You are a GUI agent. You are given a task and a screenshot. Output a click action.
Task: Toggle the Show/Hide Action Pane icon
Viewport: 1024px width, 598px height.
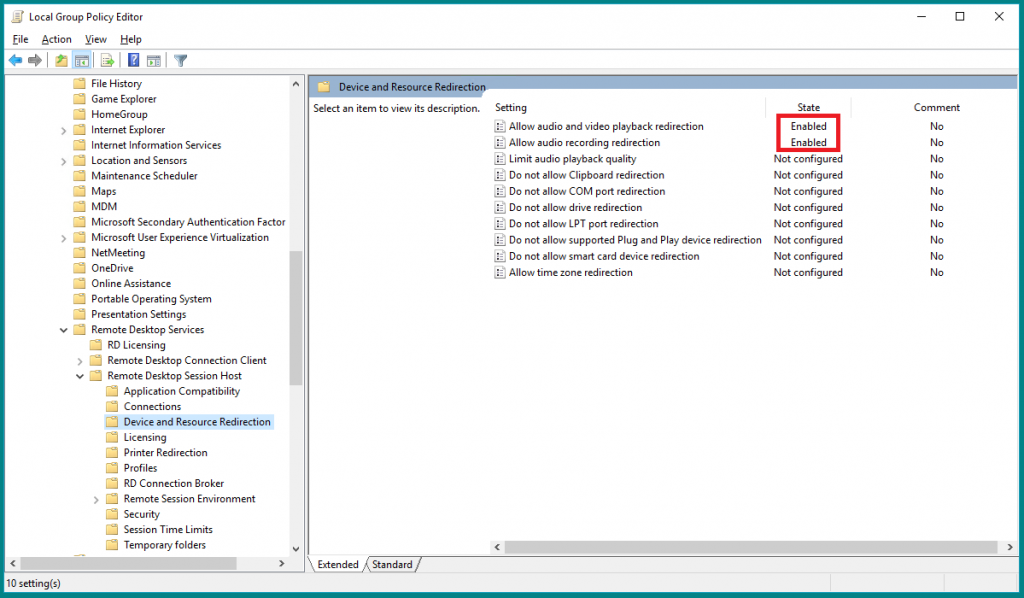(154, 61)
